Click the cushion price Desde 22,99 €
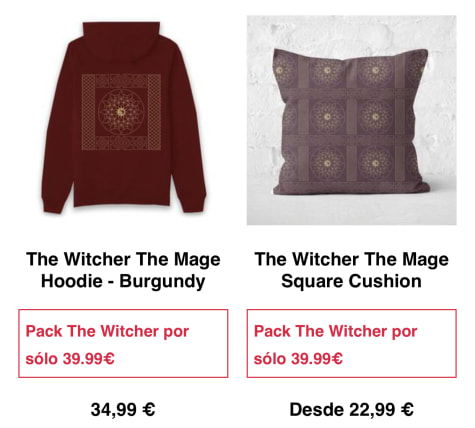The image size is (475, 428). point(351,409)
